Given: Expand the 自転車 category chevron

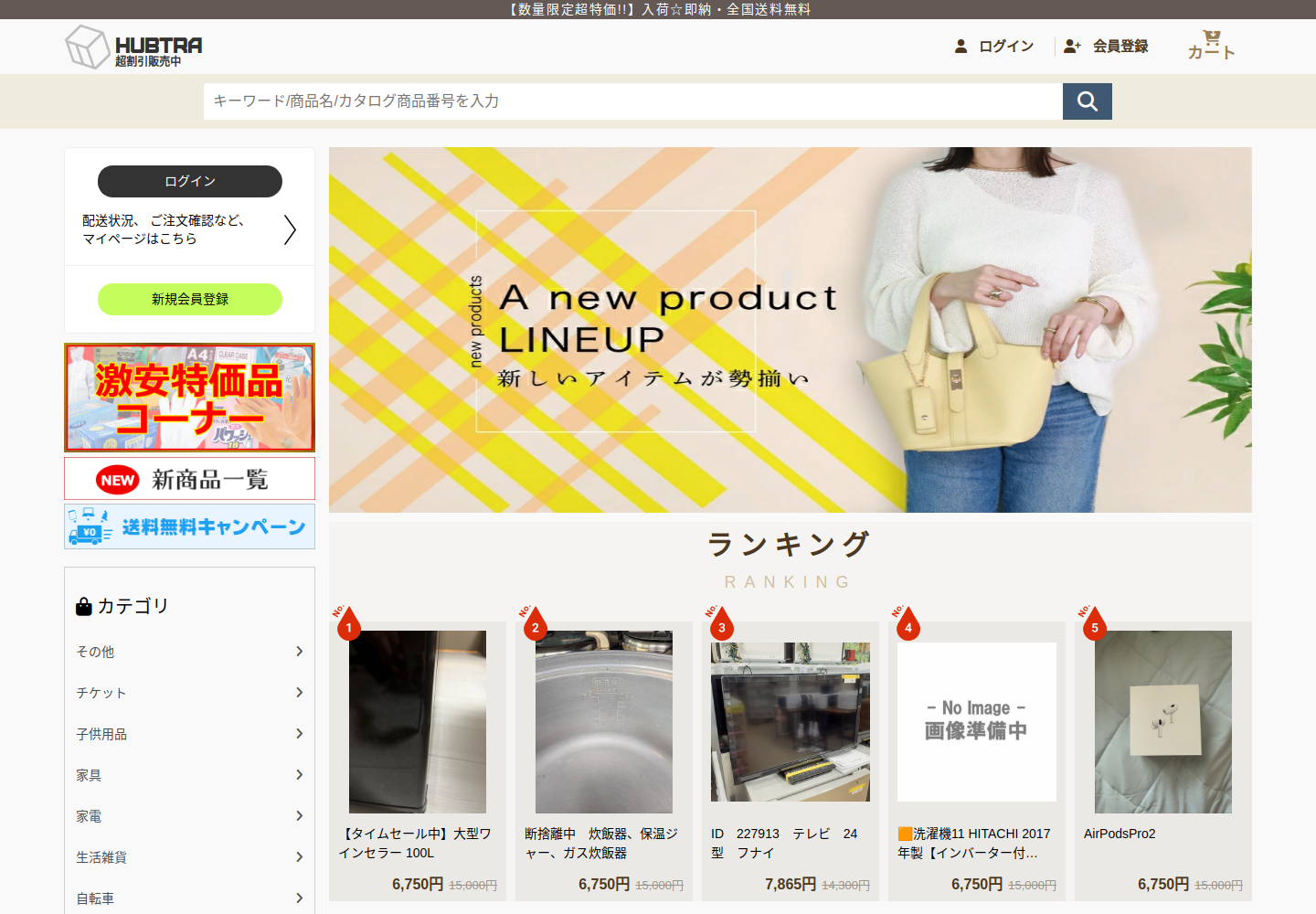Looking at the screenshot, I should (x=299, y=898).
